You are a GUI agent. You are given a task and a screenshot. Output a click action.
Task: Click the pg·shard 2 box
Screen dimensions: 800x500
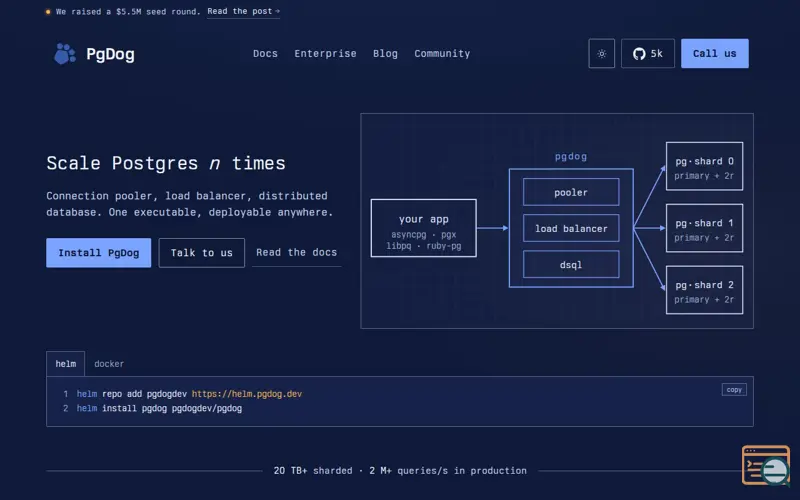click(x=704, y=290)
